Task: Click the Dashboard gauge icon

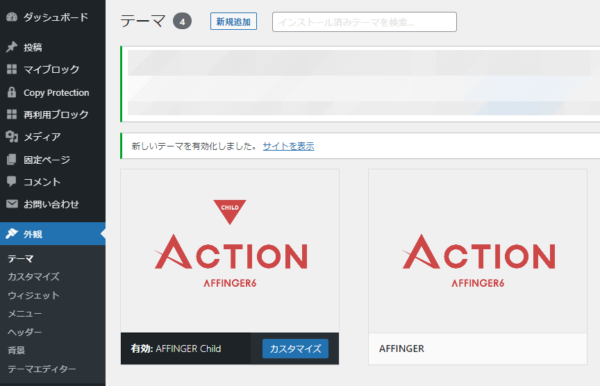Action: pos(12,17)
